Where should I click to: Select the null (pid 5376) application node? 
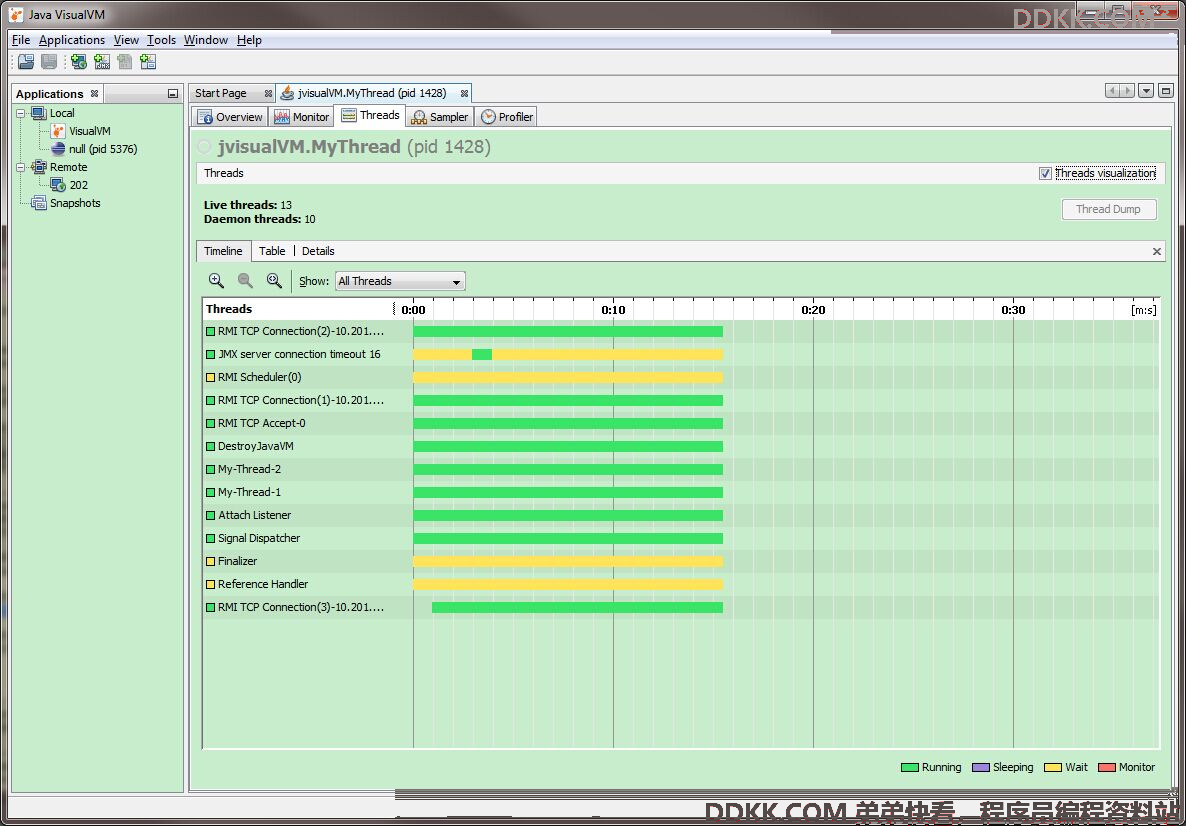click(95, 149)
